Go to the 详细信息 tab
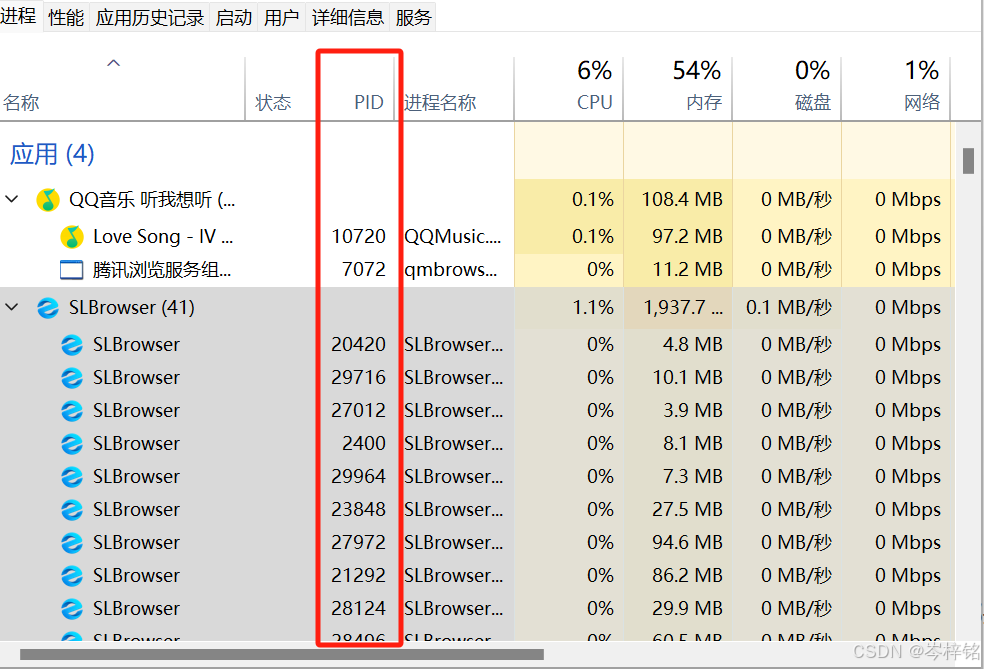The image size is (984, 669). (x=348, y=17)
